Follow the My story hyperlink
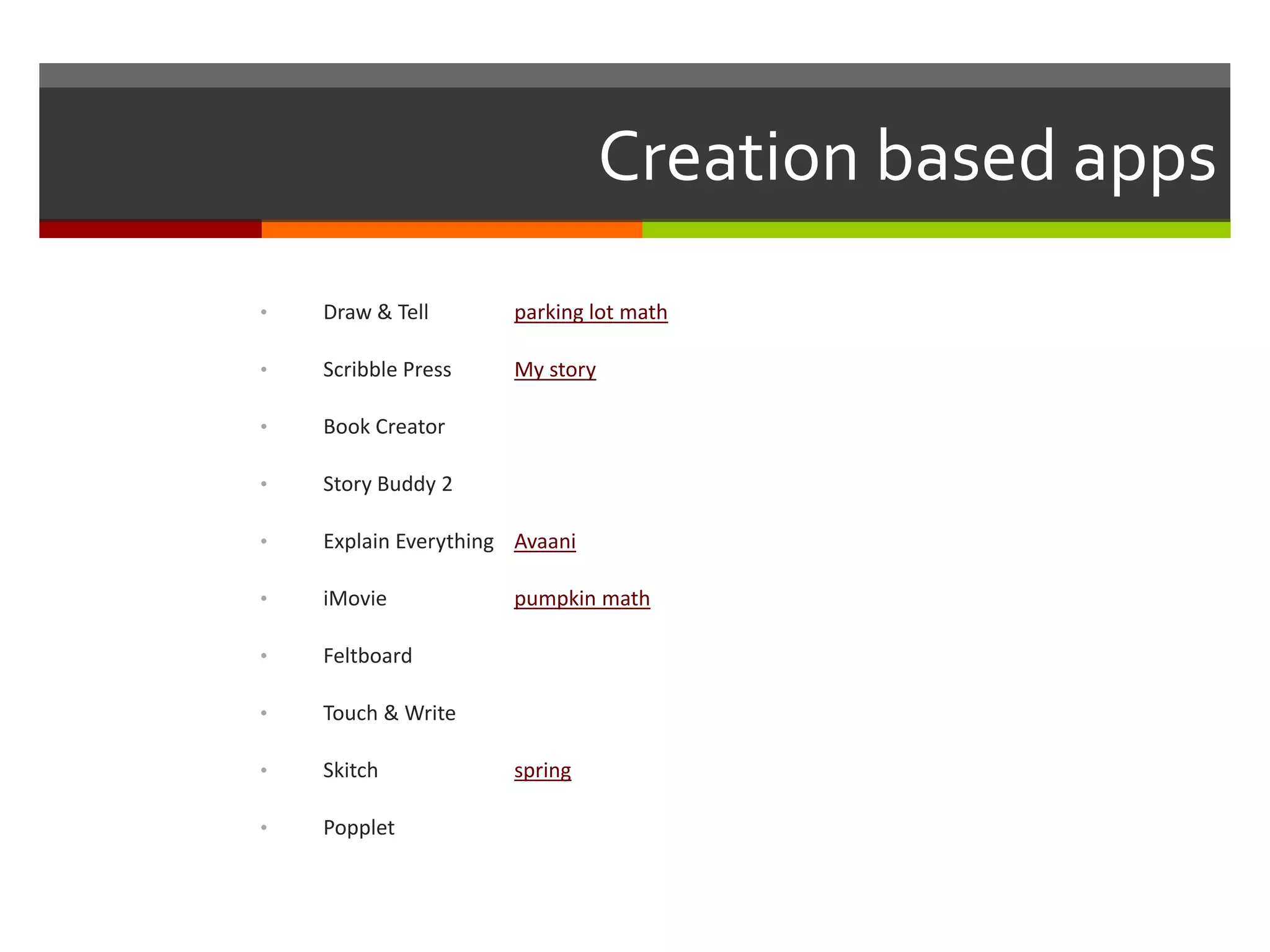Viewport: 1270px width, 952px height. [x=555, y=370]
